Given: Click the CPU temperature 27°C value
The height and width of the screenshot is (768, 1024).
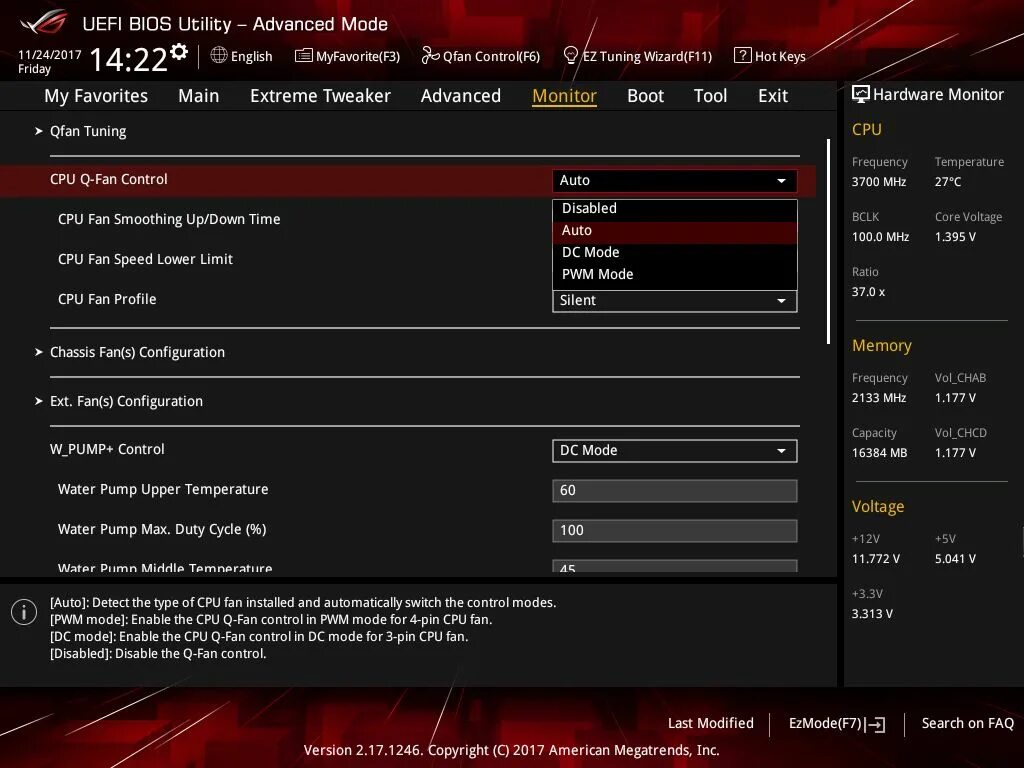Looking at the screenshot, I should coord(948,182).
